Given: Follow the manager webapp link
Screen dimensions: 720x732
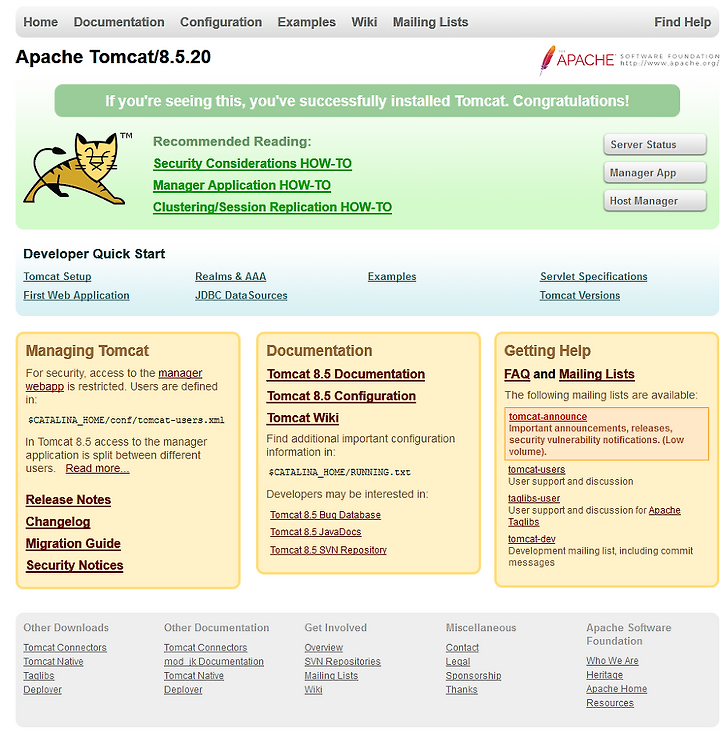Looking at the screenshot, I should (180, 373).
